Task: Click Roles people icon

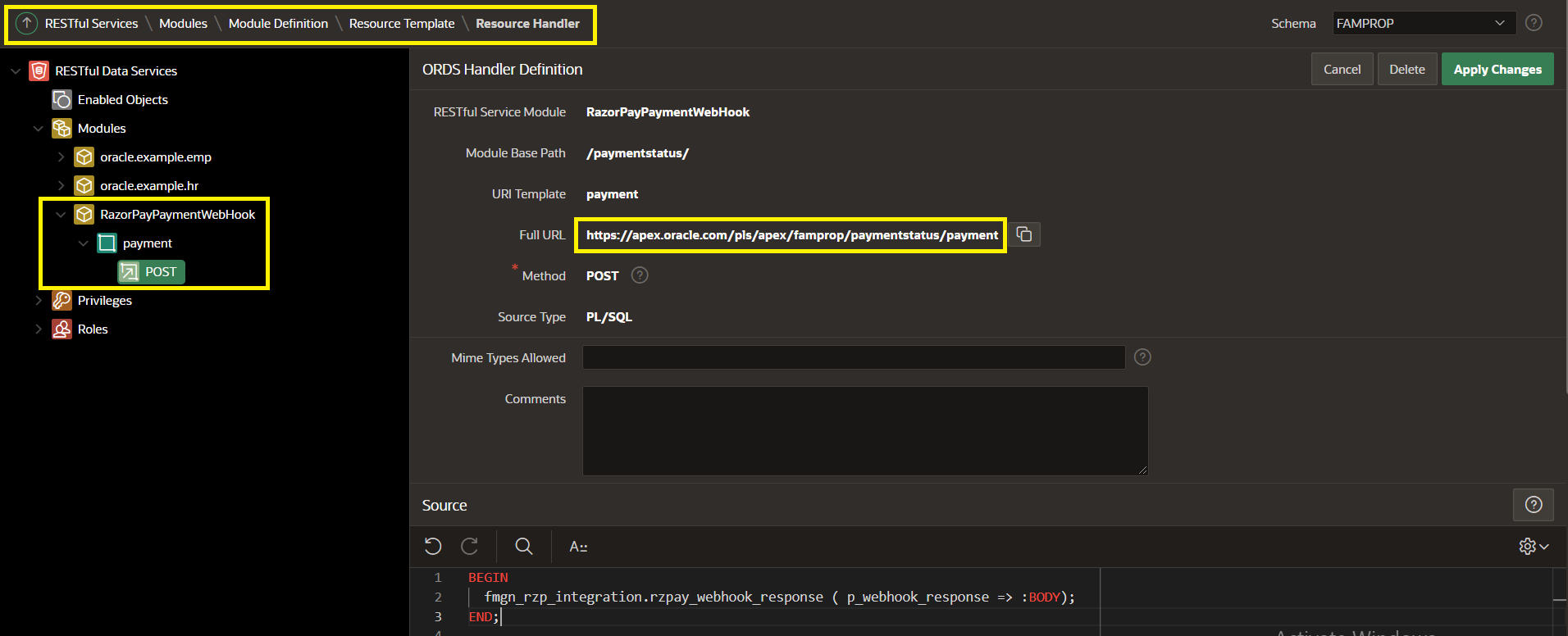Action: [x=62, y=329]
